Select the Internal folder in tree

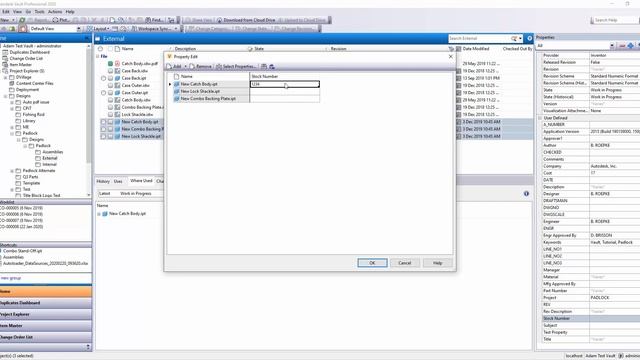tap(49, 164)
